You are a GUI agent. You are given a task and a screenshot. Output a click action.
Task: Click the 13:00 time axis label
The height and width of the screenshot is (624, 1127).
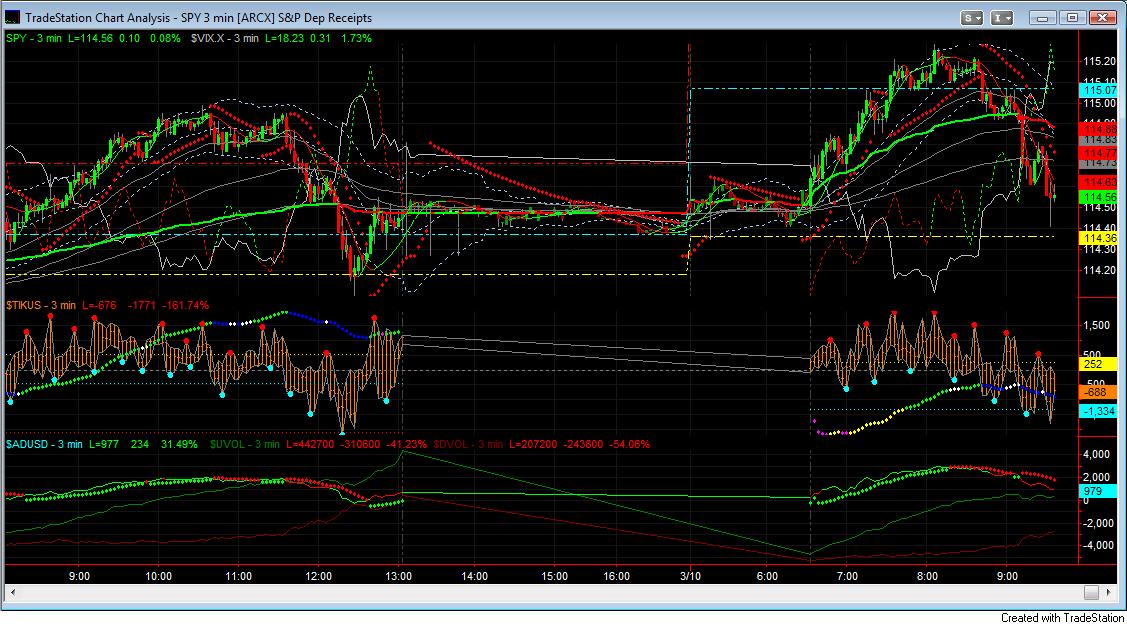pos(399,576)
